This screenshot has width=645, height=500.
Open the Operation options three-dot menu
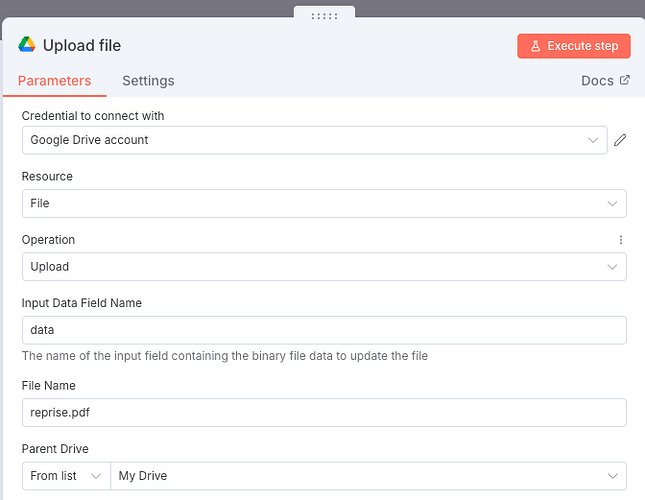coord(620,240)
